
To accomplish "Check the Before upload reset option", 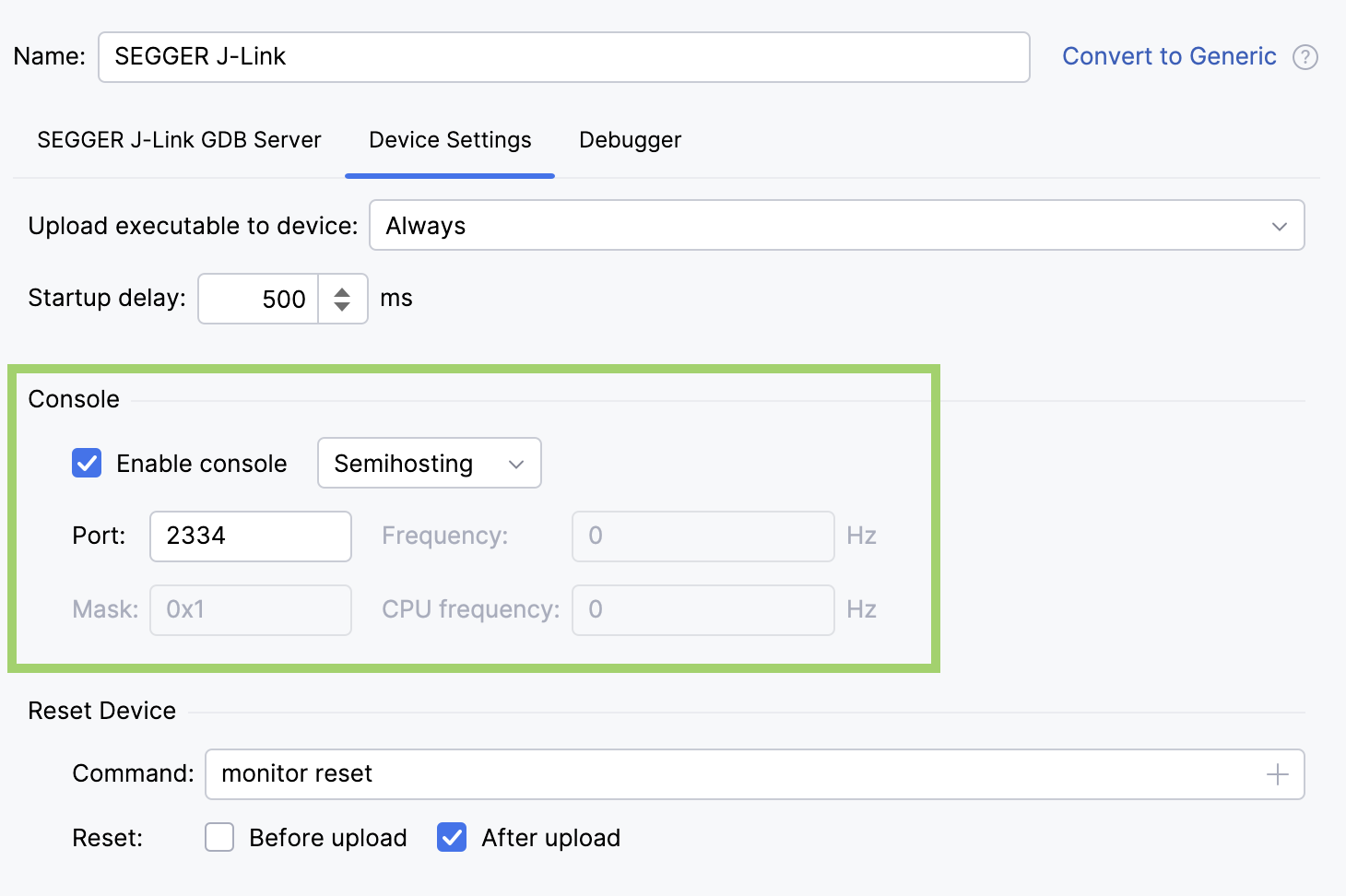I will tap(218, 837).
